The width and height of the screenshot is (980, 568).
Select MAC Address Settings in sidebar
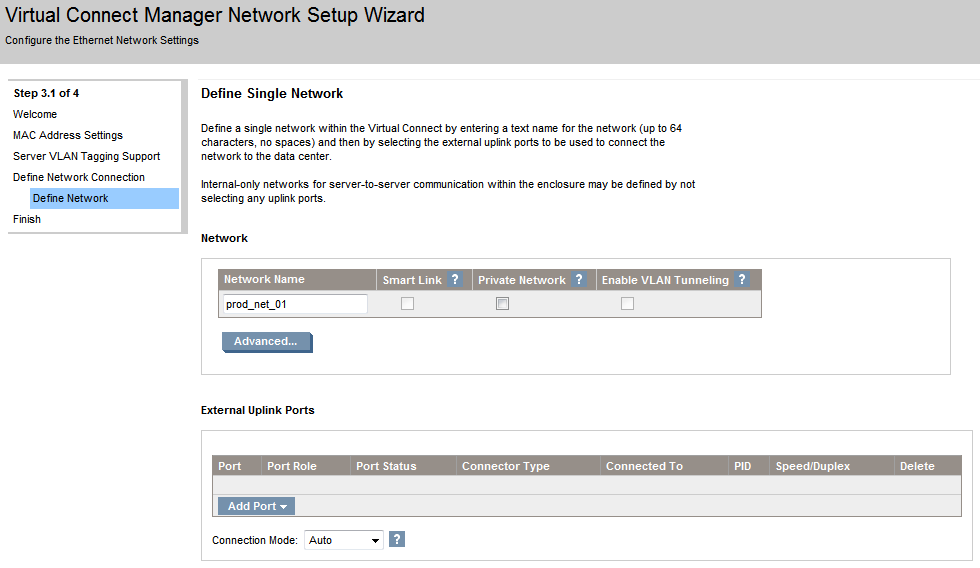click(x=68, y=135)
